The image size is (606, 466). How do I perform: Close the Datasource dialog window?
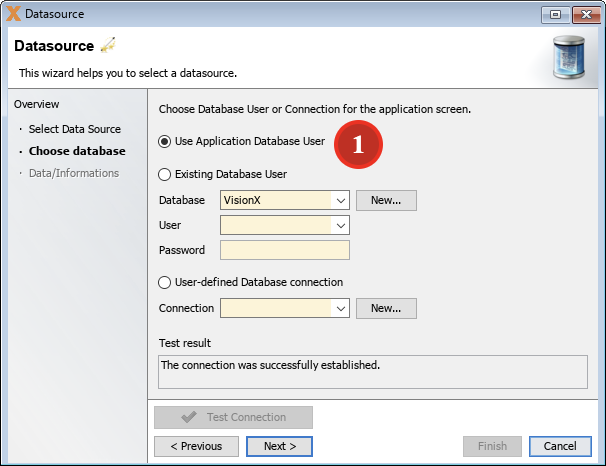pos(586,15)
